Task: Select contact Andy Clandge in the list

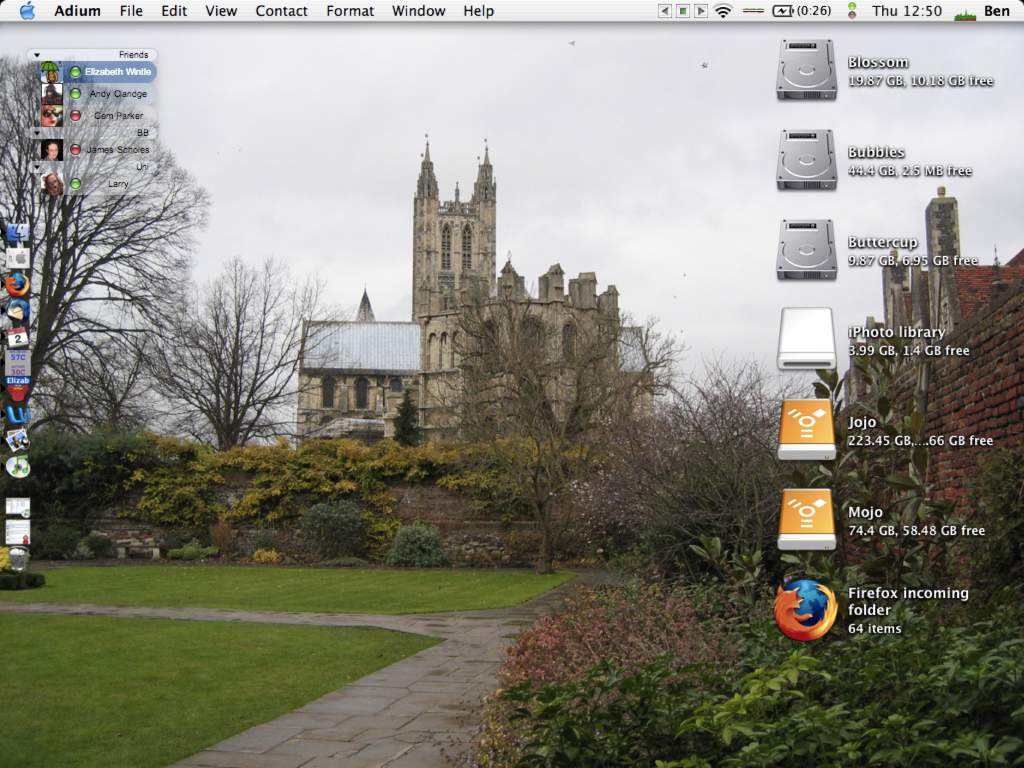Action: coord(117,94)
